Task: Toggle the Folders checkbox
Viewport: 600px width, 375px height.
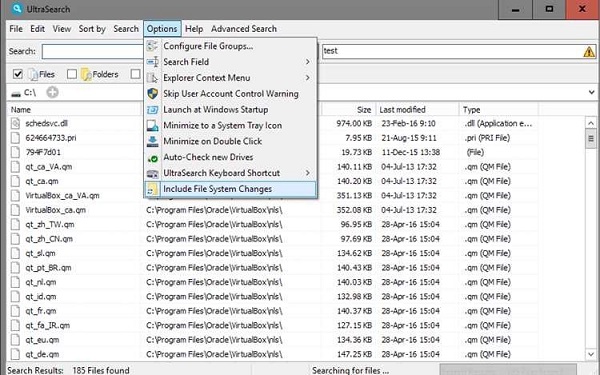Action: (x=72, y=74)
